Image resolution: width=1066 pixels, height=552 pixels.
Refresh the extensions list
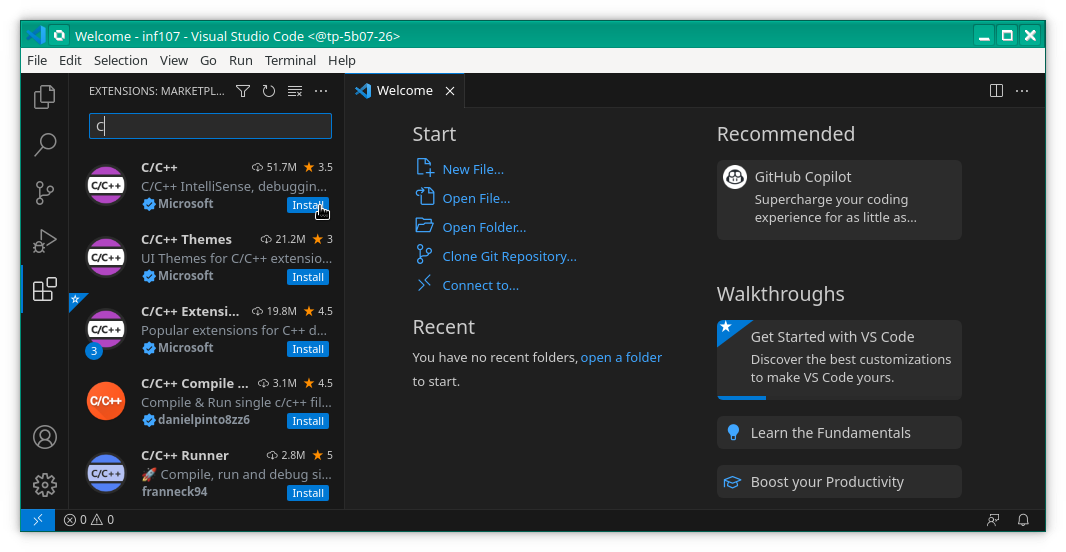click(x=269, y=91)
